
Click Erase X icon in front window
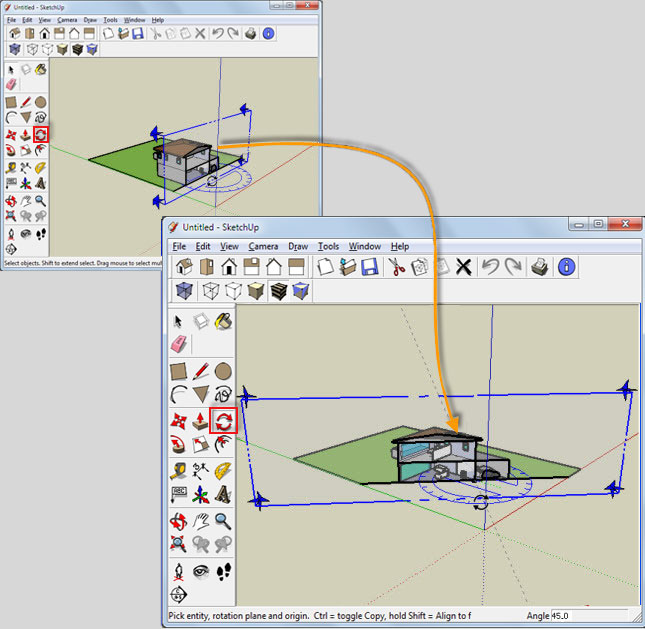(x=464, y=267)
